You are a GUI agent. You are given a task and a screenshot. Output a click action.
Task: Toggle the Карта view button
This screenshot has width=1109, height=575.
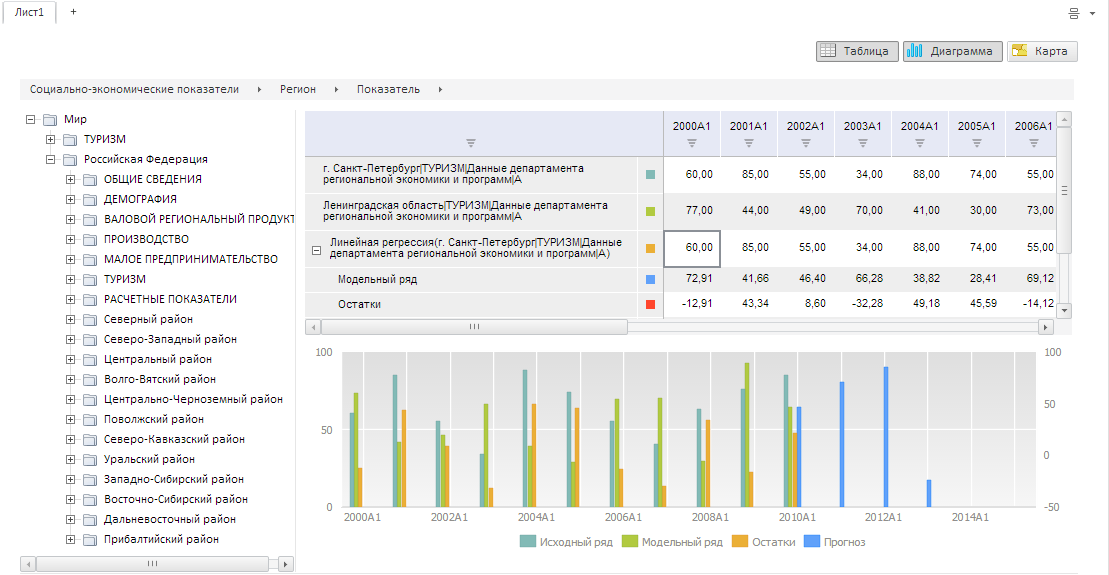tap(1041, 51)
